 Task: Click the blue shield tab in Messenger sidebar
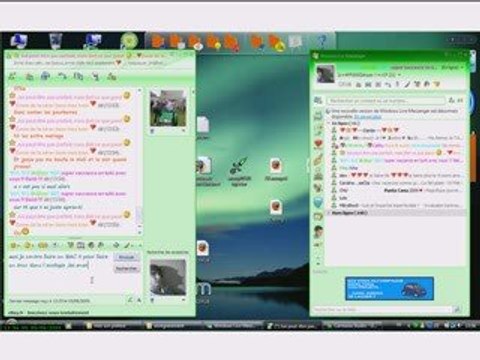click(x=318, y=202)
